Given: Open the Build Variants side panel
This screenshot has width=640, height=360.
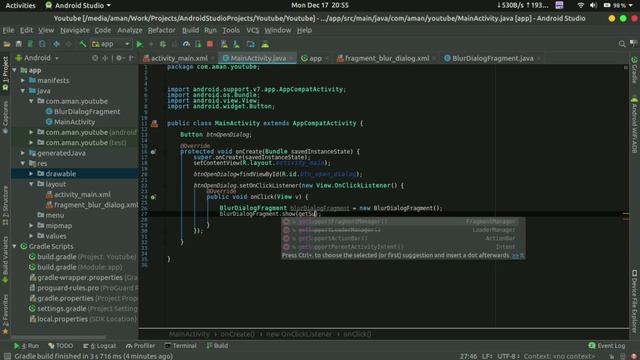Looking at the screenshot, I should 5,260.
